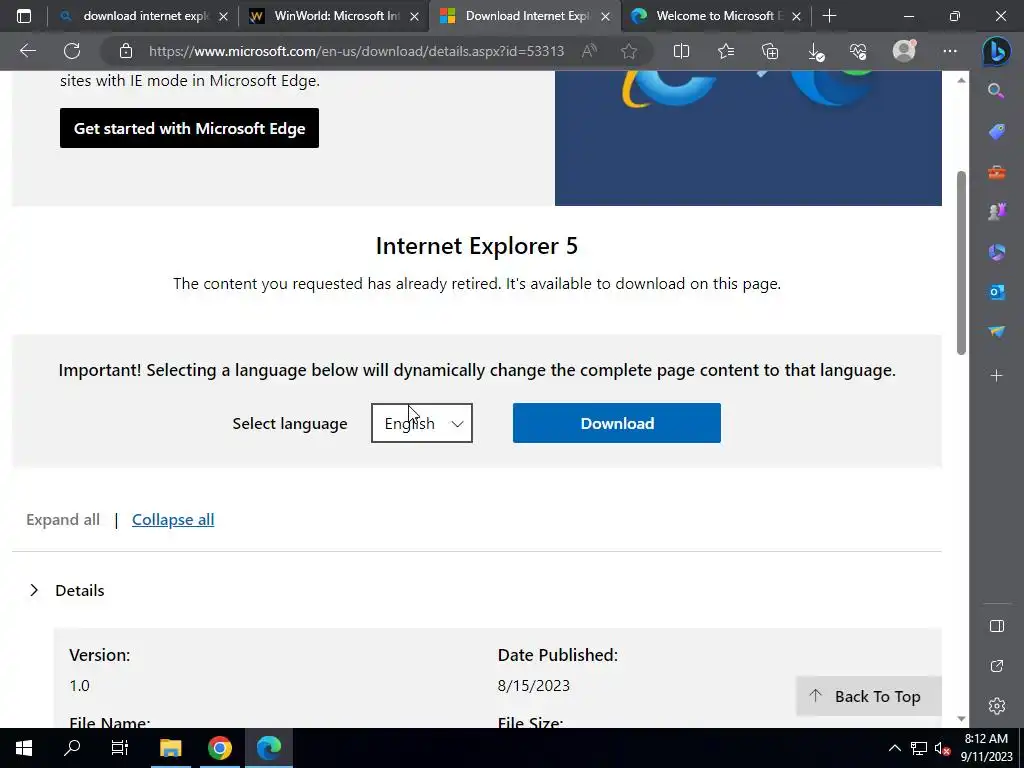Click the Date Published value 8/15/2023
1024x768 pixels.
(x=534, y=686)
